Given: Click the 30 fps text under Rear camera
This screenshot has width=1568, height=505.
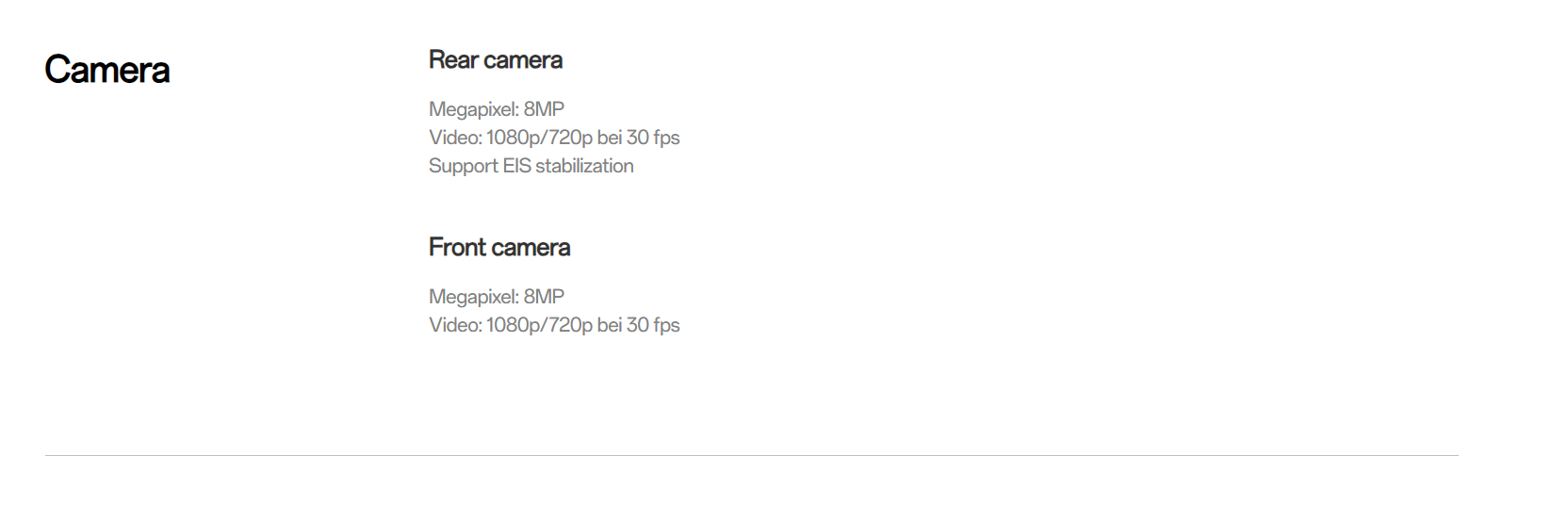Looking at the screenshot, I should [x=653, y=138].
